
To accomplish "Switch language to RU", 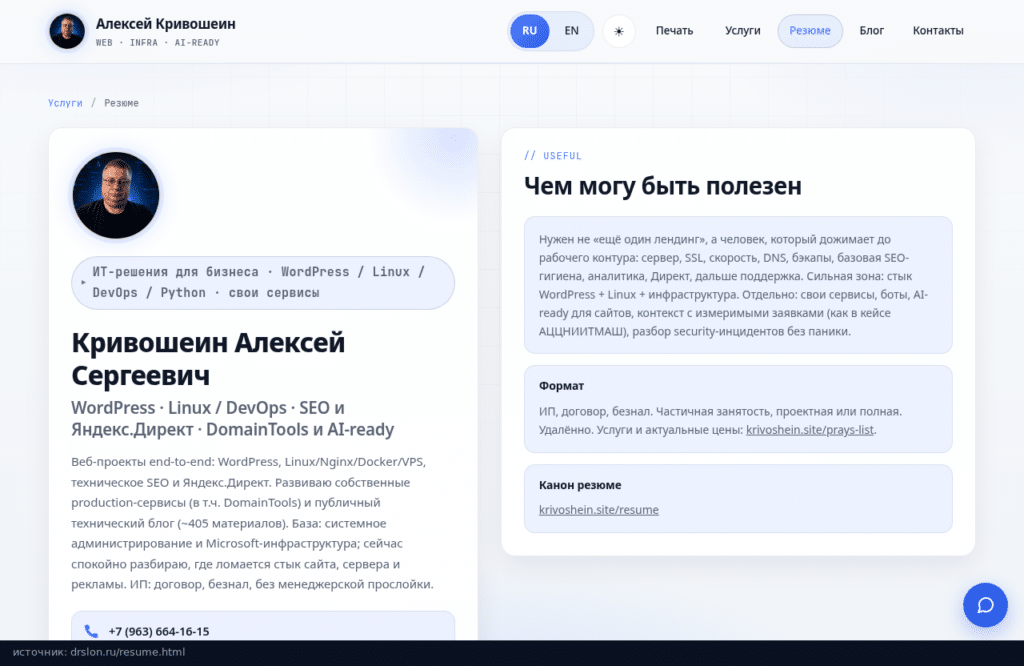I will (x=529, y=31).
